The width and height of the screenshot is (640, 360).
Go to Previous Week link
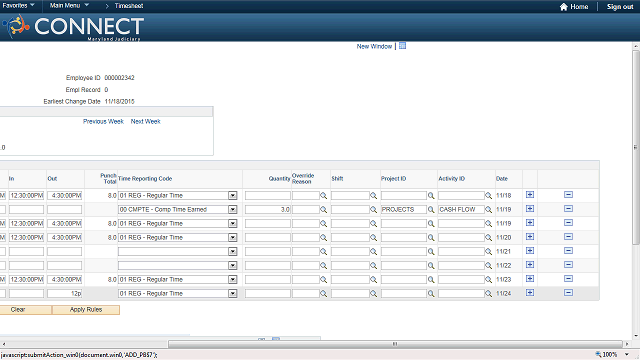(x=103, y=121)
